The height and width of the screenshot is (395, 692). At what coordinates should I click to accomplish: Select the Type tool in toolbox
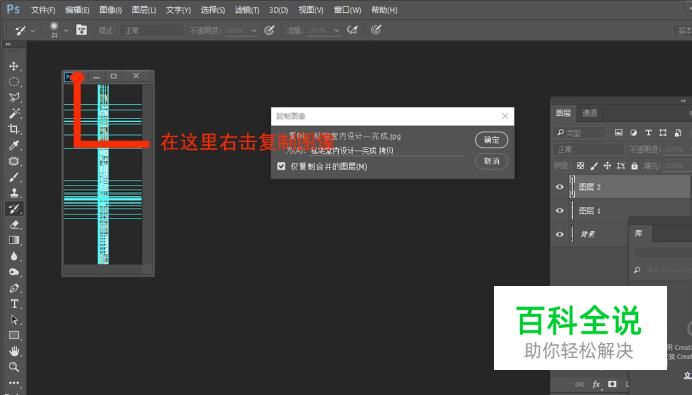click(x=14, y=304)
